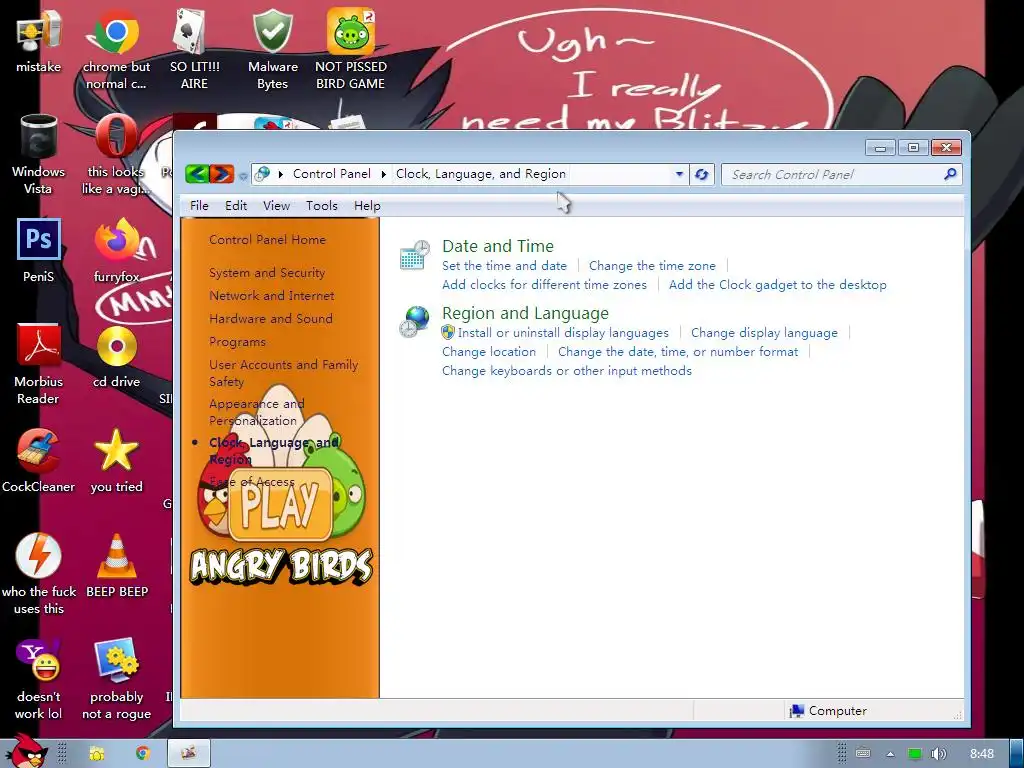Image resolution: width=1024 pixels, height=768 pixels.
Task: Click 'Change location' link
Action: click(x=488, y=352)
